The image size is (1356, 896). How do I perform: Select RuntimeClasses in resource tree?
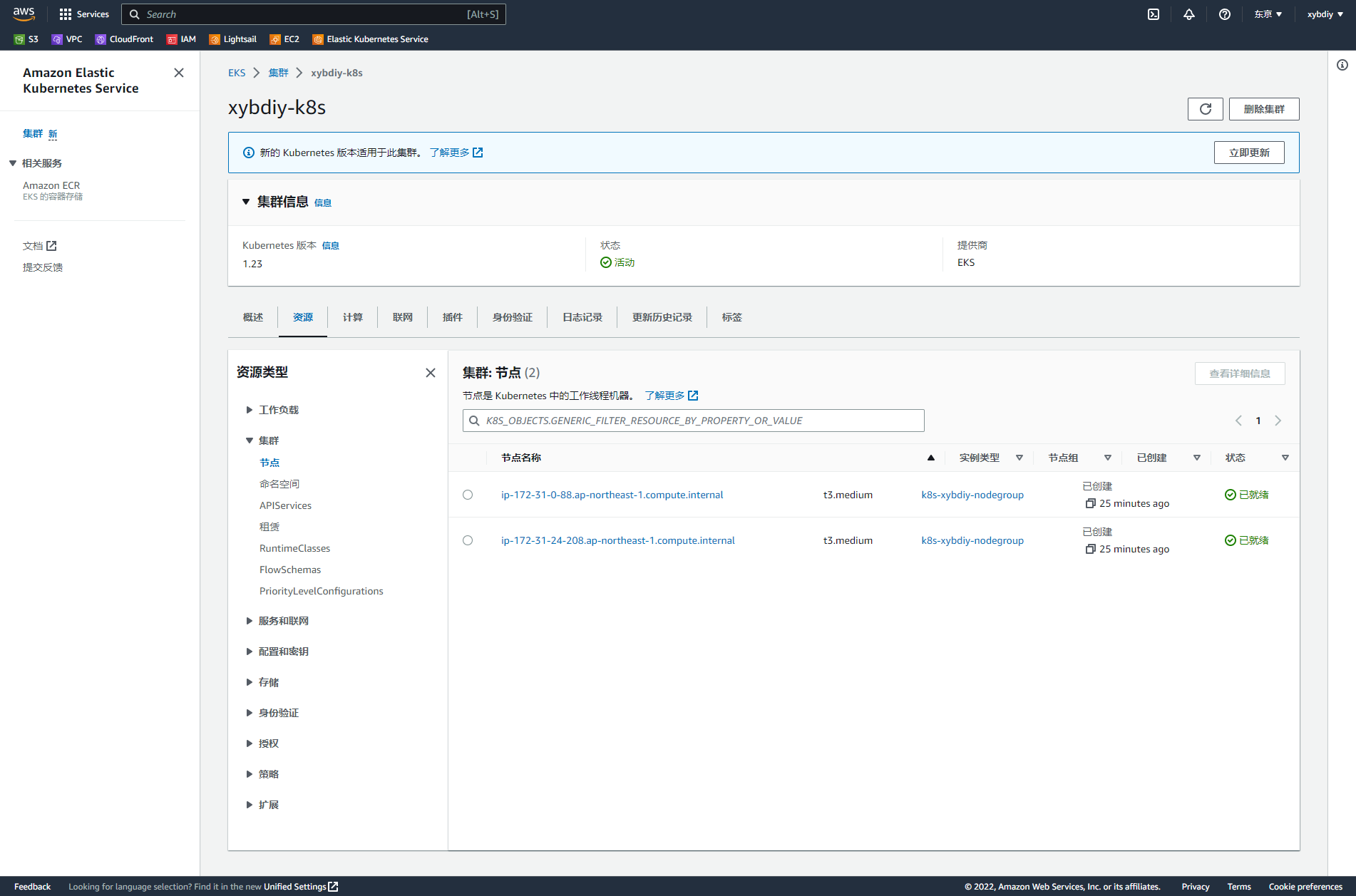coord(294,548)
